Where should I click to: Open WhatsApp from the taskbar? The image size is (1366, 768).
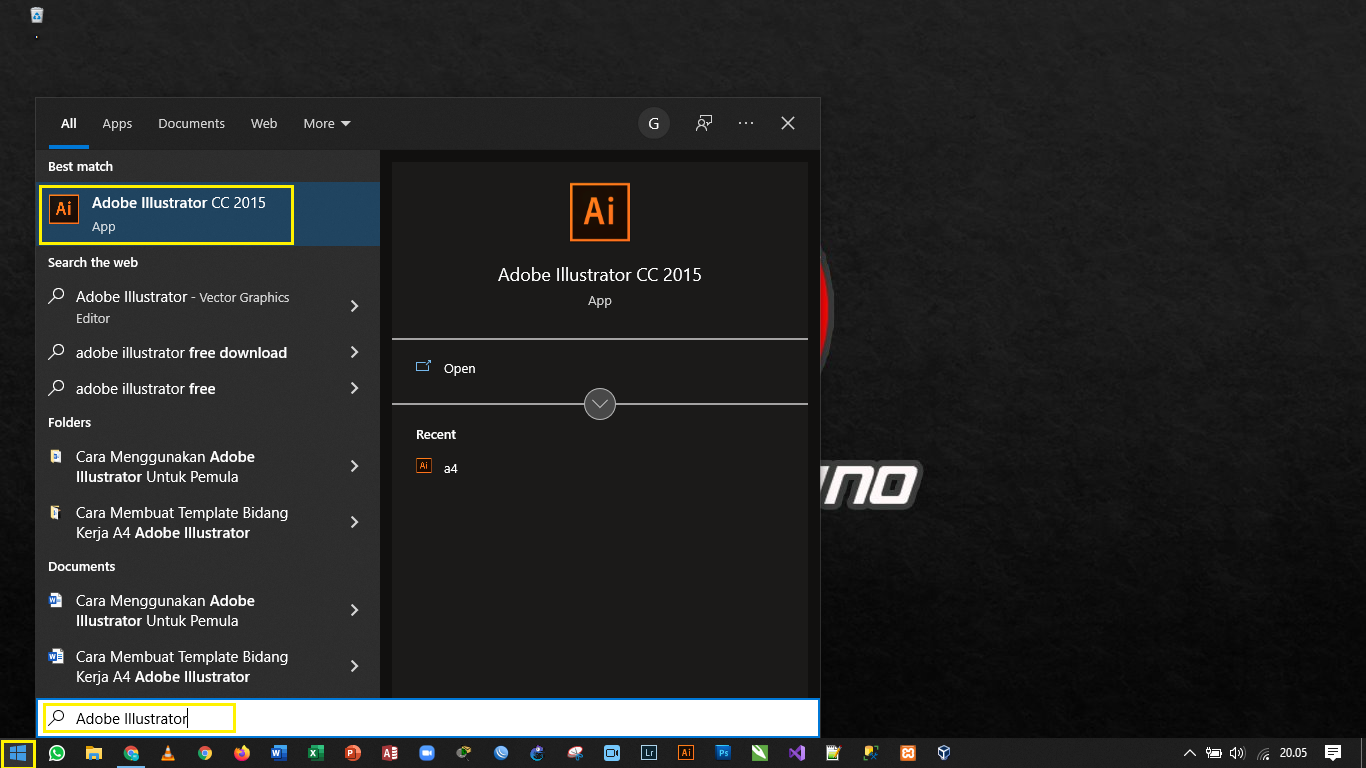56,753
